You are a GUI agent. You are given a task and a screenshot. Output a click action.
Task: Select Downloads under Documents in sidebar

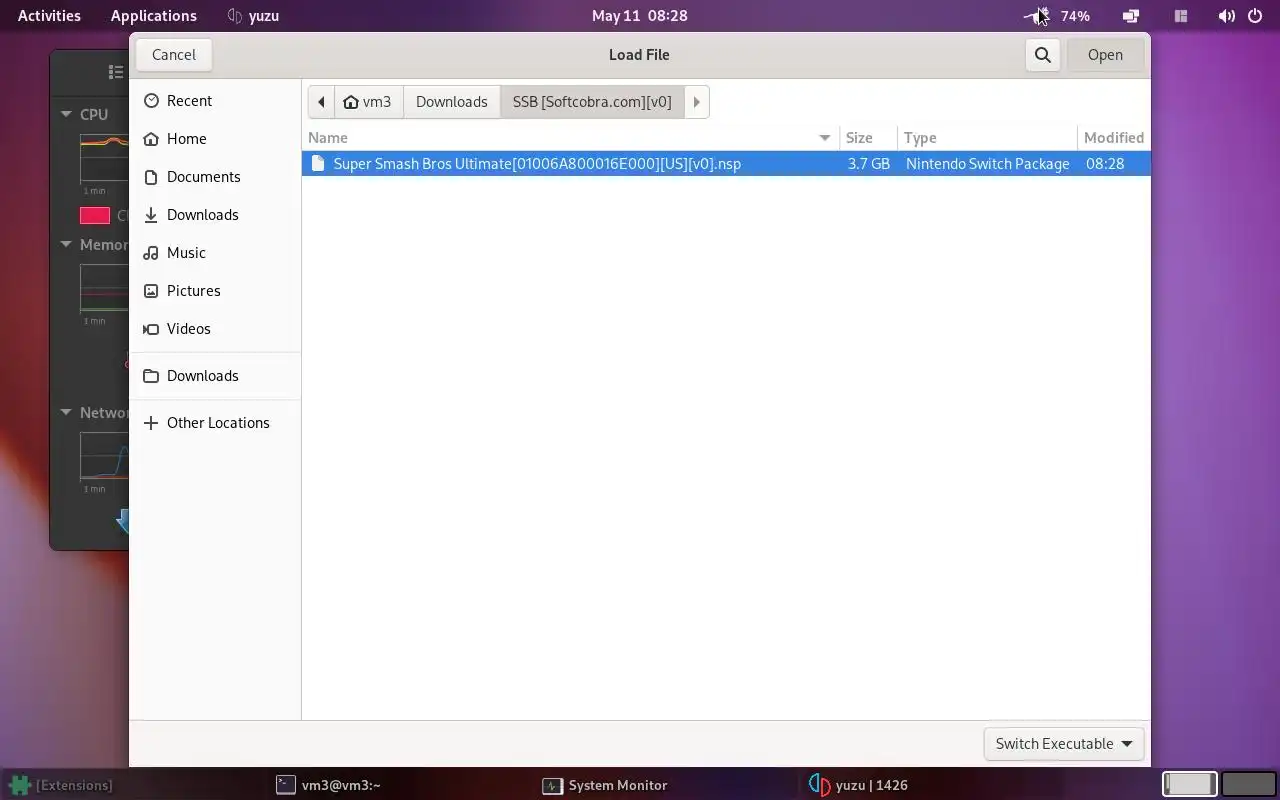pyautogui.click(x=215, y=215)
